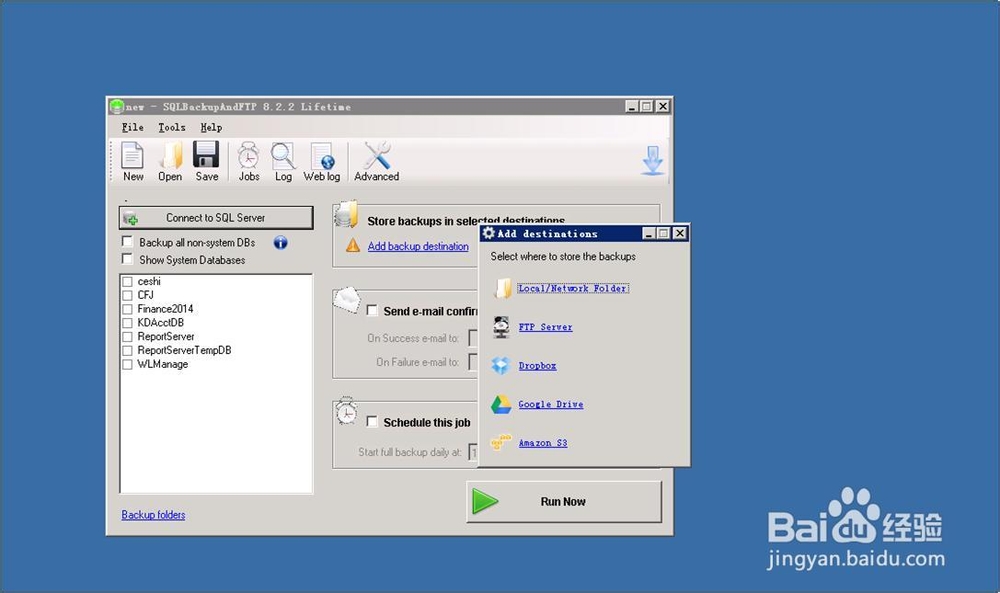The height and width of the screenshot is (593, 1000).
Task: Check the WLManage database
Action: point(128,364)
